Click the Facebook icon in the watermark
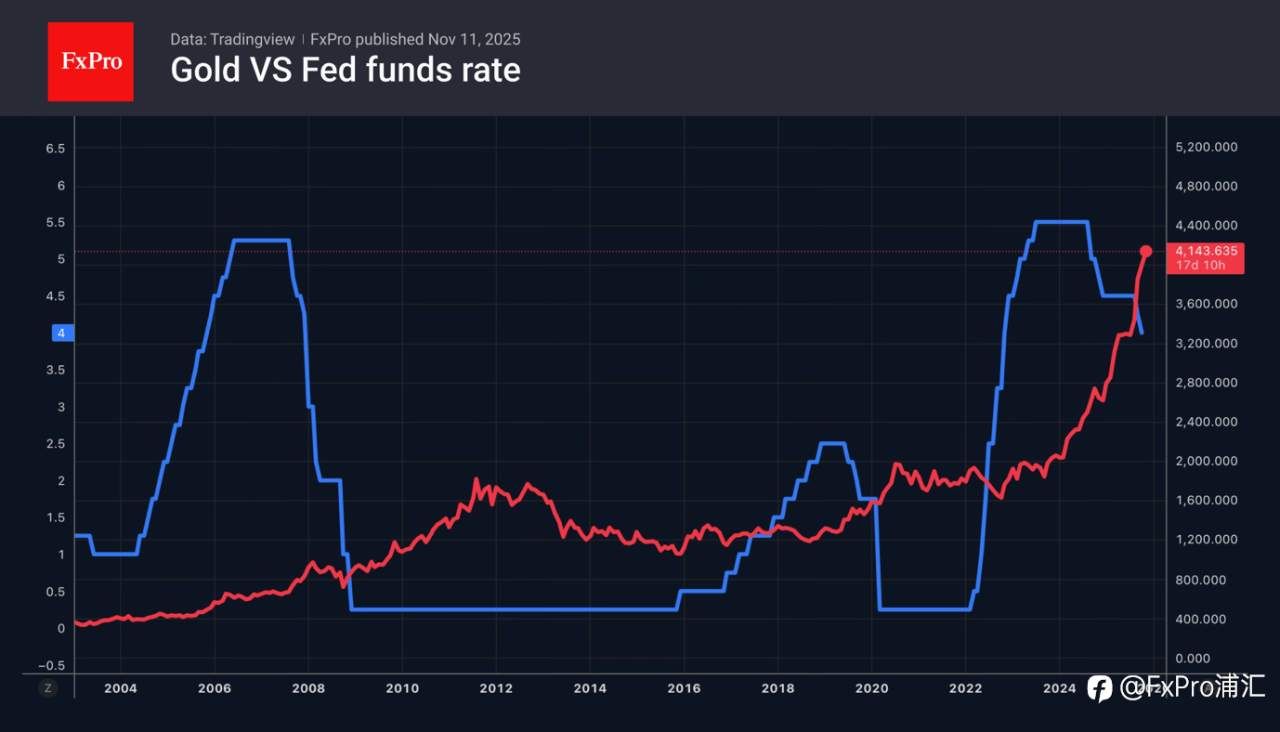Viewport: 1280px width, 732px height. [1099, 688]
